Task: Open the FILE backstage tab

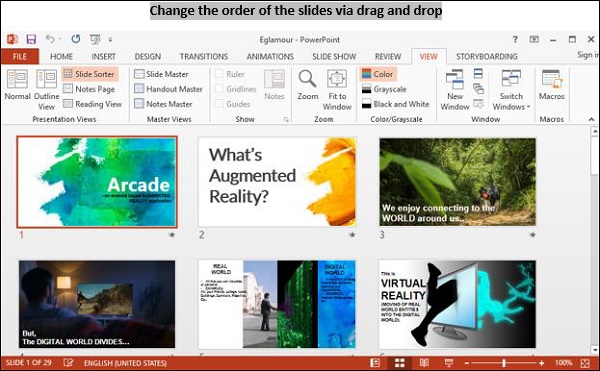Action: pos(20,57)
